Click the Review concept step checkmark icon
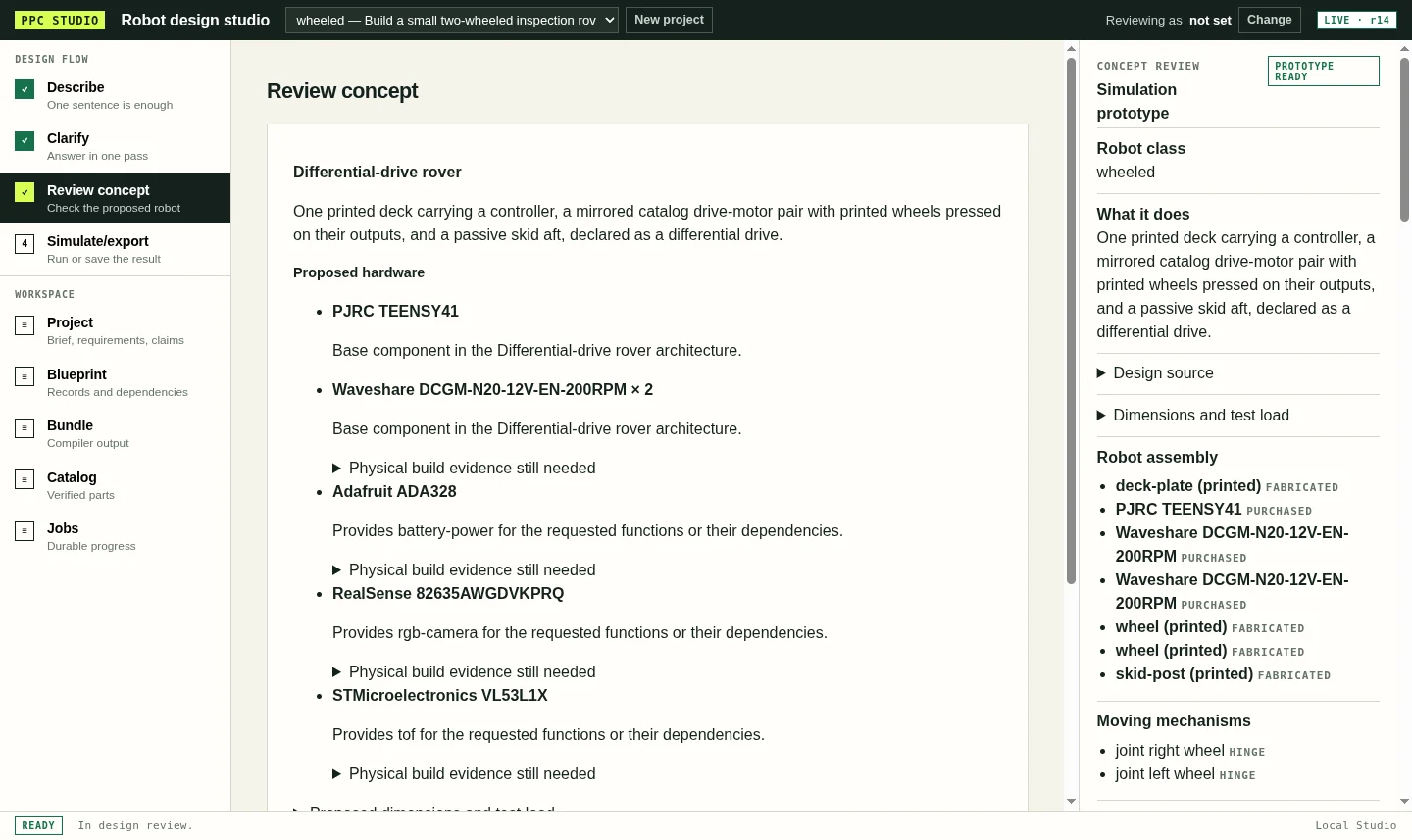This screenshot has height=840, width=1412. coord(25,192)
